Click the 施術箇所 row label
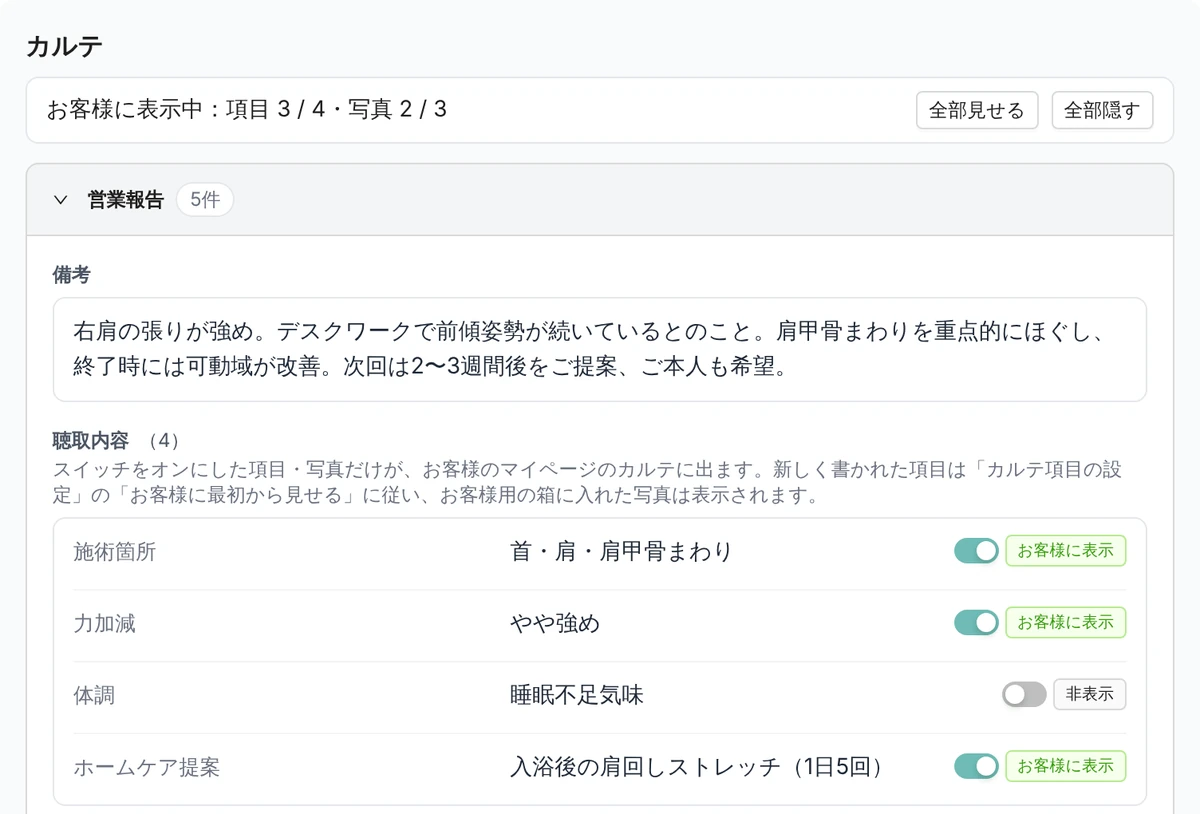Screen dimensions: 1200x814 point(115,551)
